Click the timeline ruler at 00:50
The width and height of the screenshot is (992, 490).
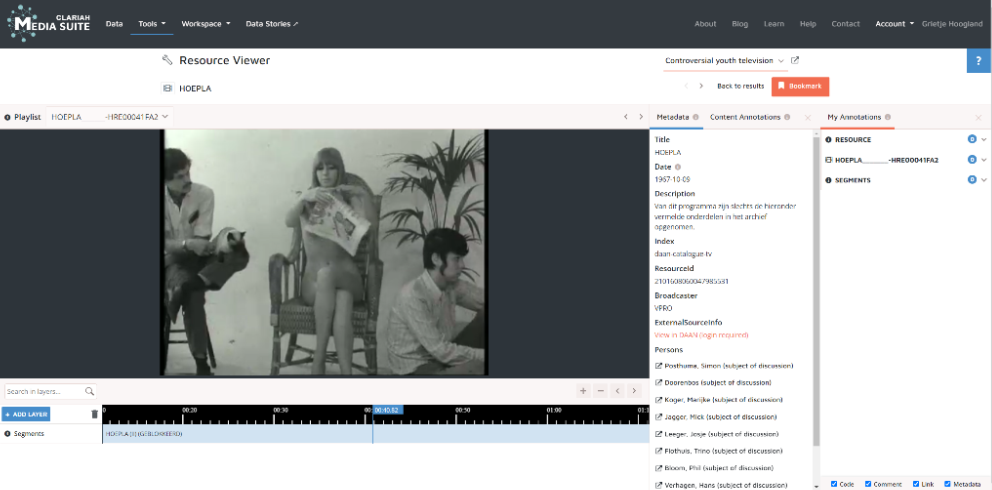tap(463, 410)
